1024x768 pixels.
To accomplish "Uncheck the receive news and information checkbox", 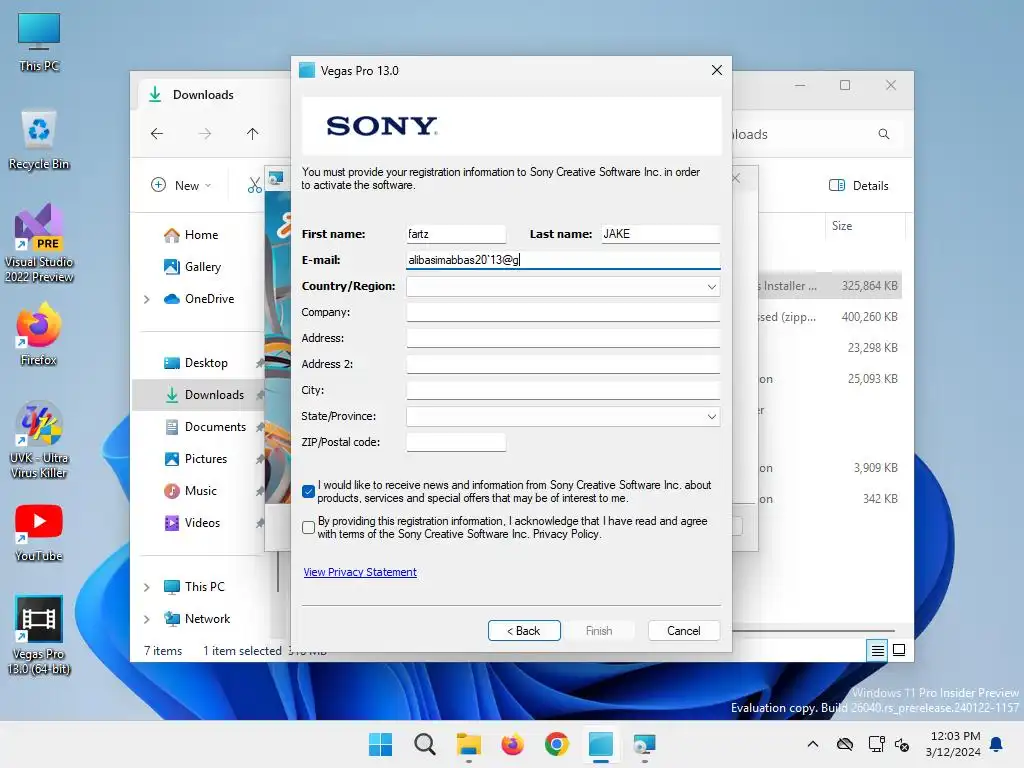I will point(309,492).
